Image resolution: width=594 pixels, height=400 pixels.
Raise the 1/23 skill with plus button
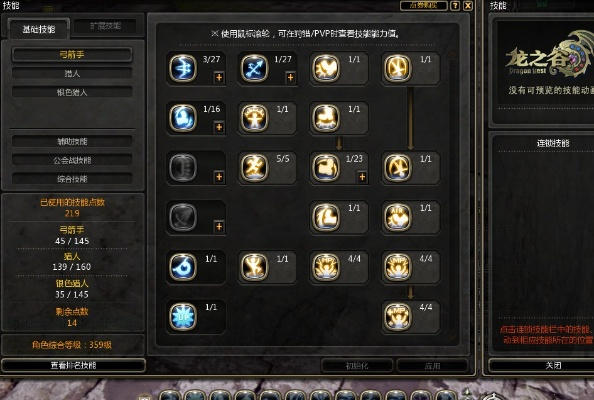pyautogui.click(x=362, y=177)
